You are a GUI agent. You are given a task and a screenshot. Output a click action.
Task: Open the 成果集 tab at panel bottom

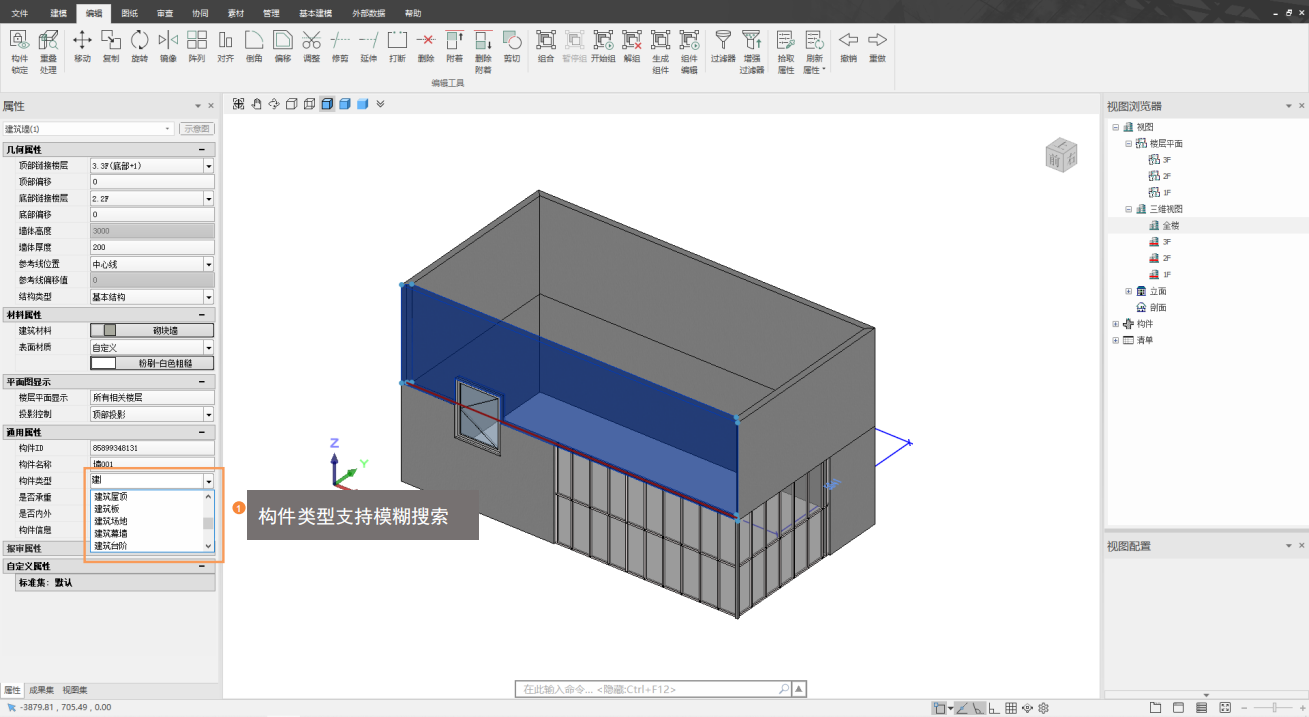pos(42,690)
